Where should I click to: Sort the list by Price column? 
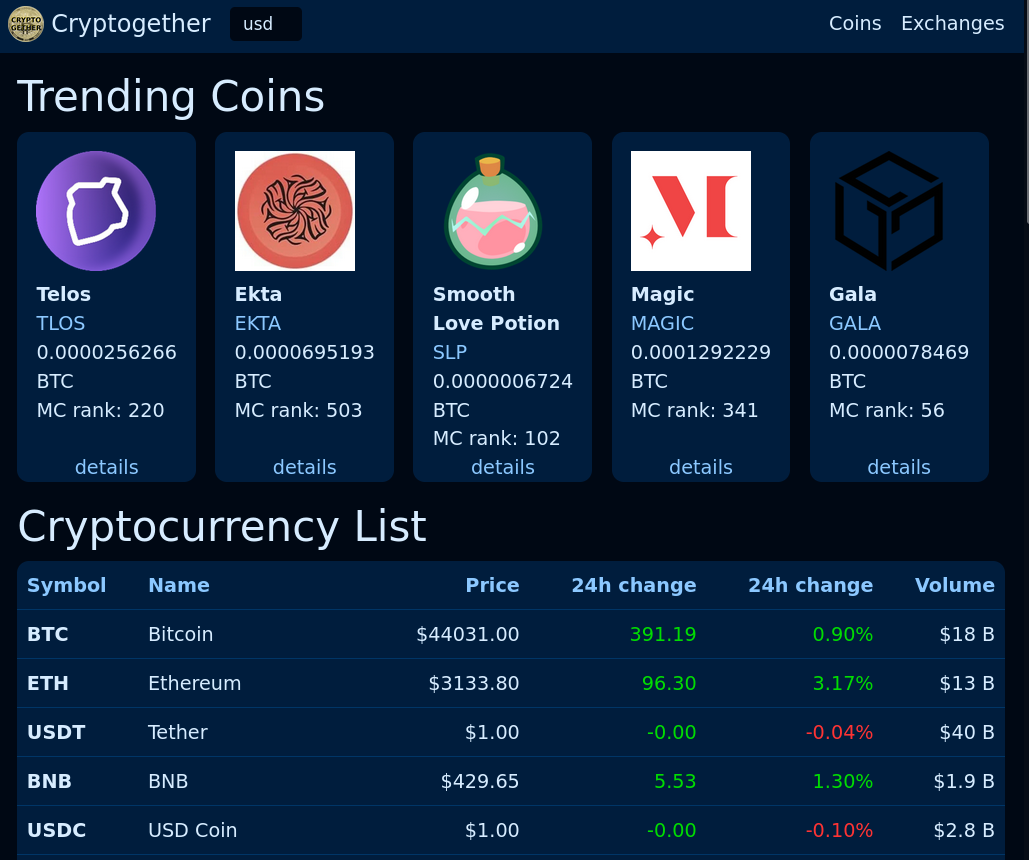point(492,585)
